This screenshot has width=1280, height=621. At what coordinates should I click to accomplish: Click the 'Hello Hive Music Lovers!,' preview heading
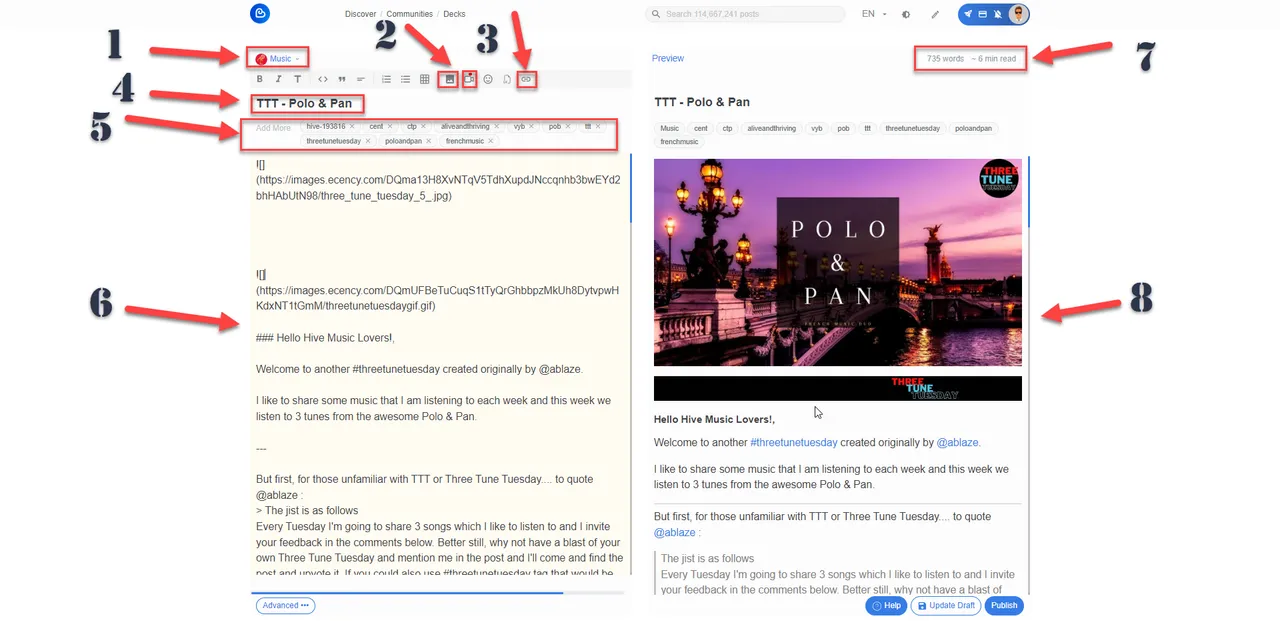714,419
